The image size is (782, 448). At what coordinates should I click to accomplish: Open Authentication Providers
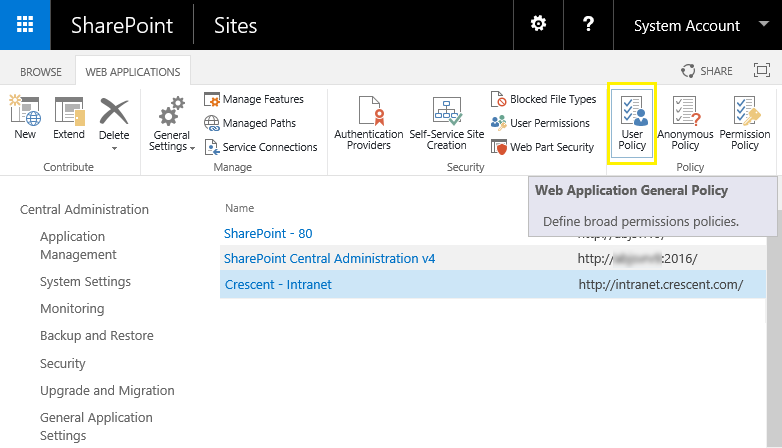369,123
